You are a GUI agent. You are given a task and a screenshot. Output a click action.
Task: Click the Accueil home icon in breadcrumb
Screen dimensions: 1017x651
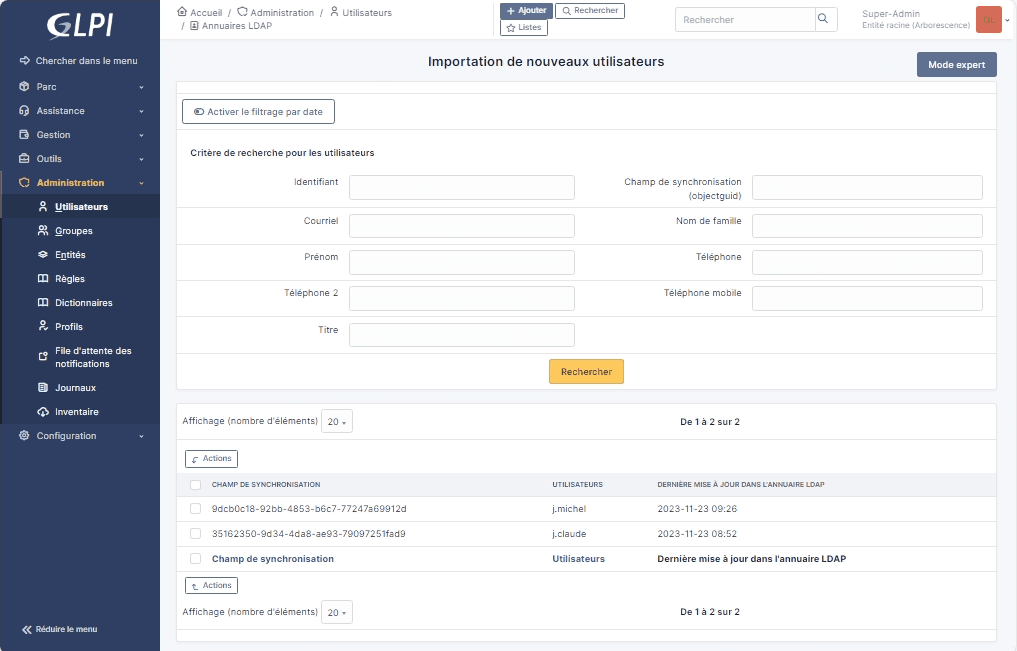(x=182, y=12)
